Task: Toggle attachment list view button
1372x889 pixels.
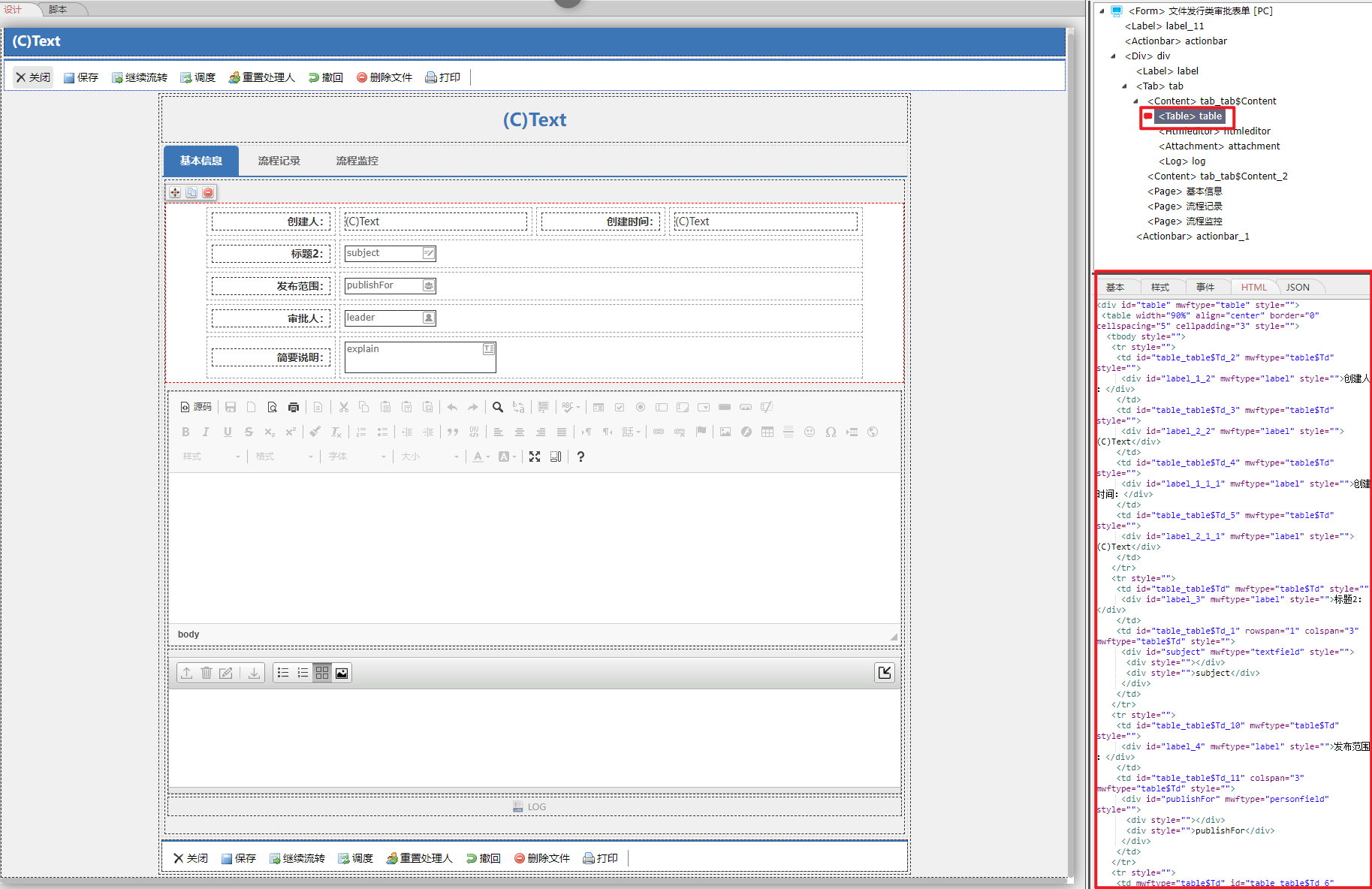Action: (x=283, y=673)
